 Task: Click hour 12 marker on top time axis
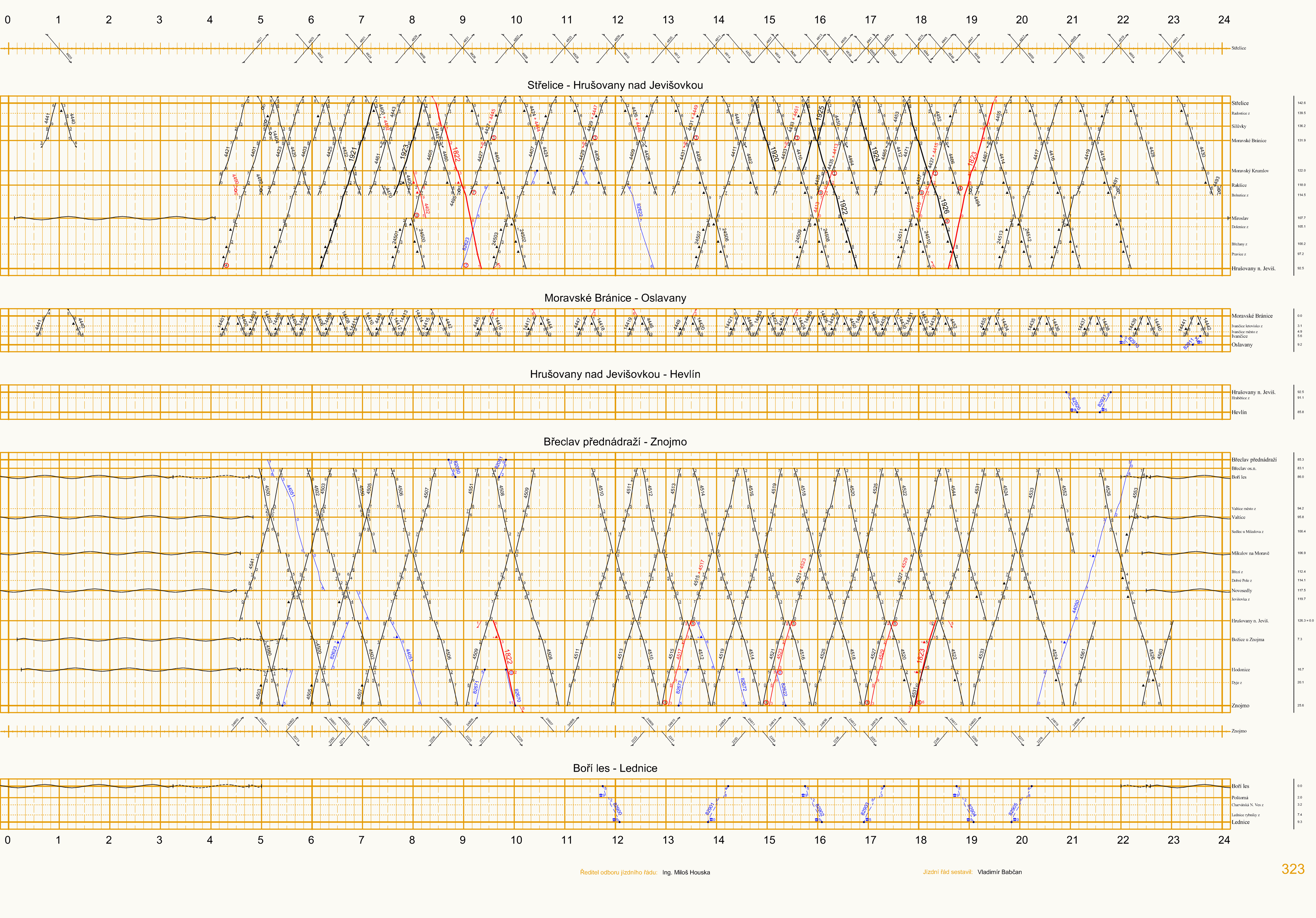click(x=617, y=20)
